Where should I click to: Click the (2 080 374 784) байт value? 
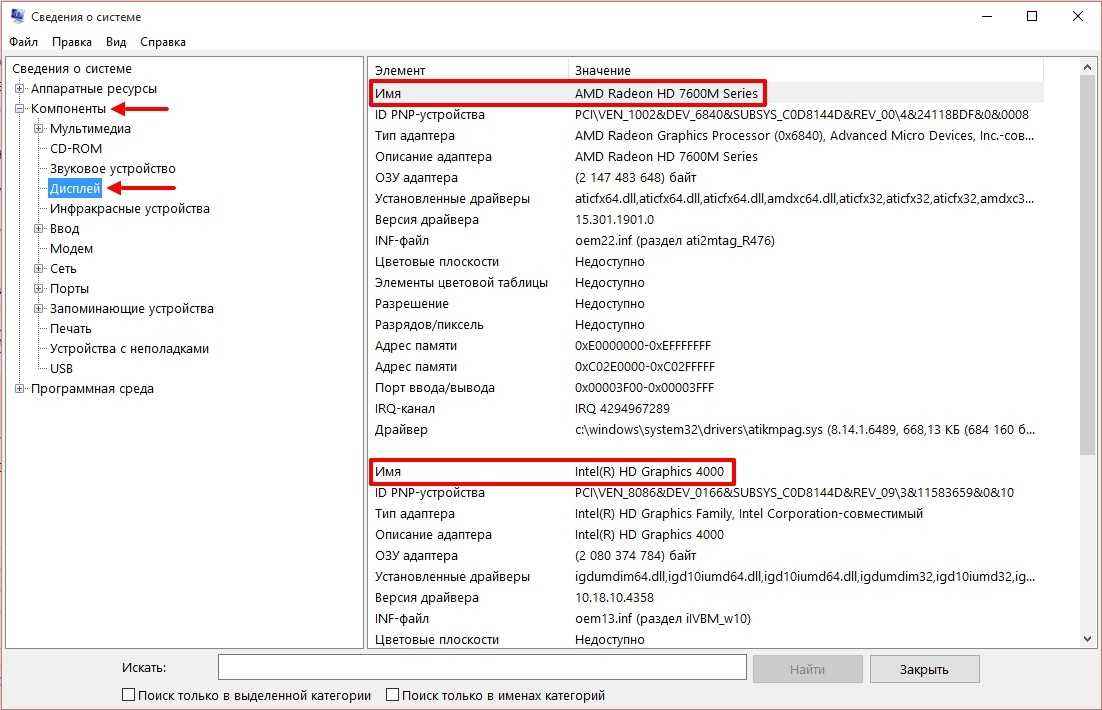coord(635,555)
